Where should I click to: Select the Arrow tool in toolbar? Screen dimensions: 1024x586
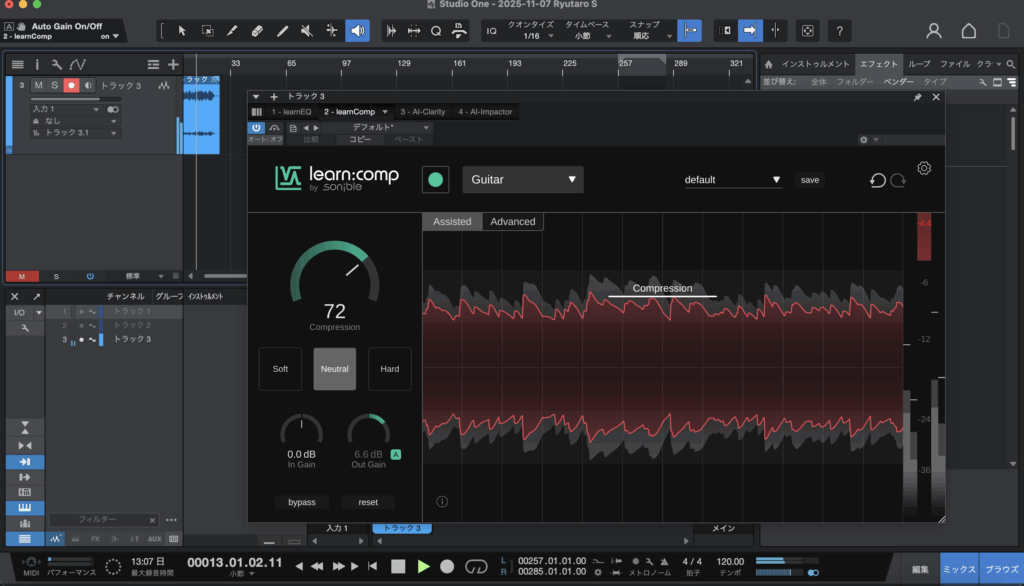(x=182, y=31)
